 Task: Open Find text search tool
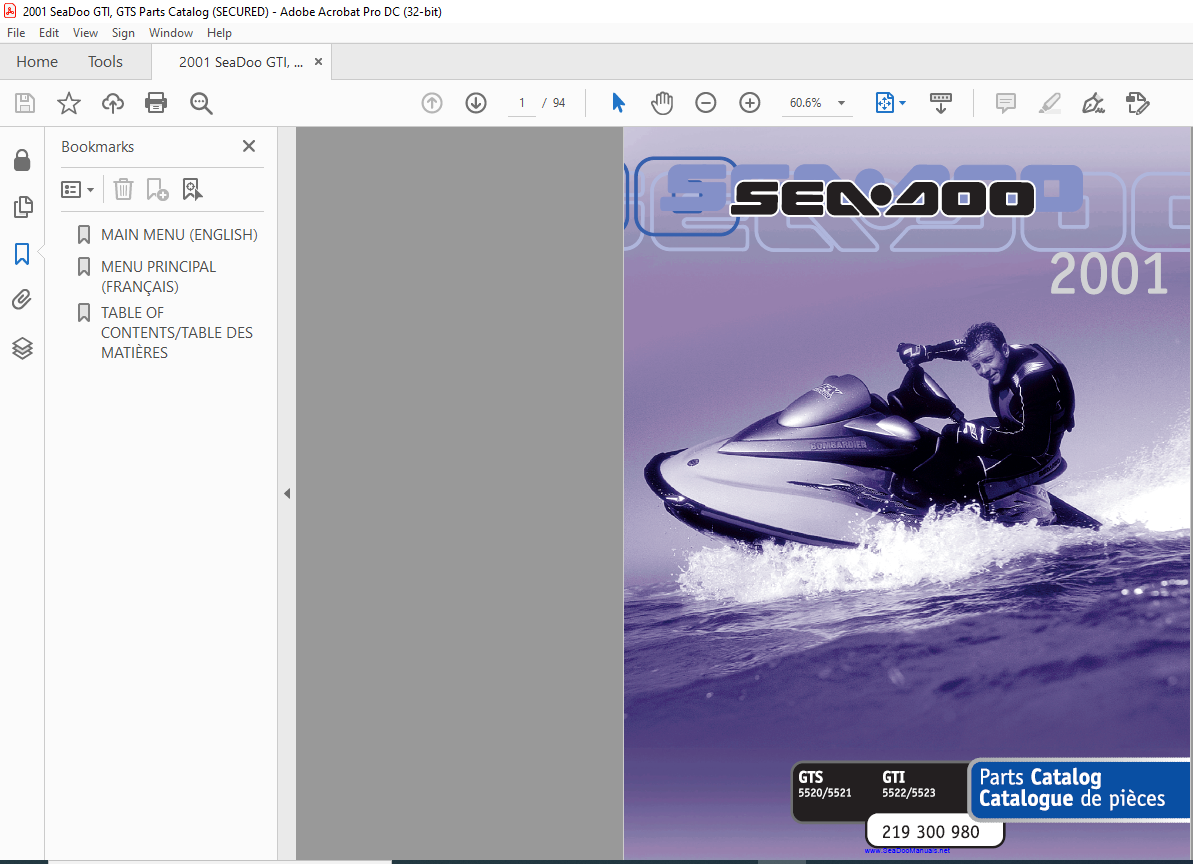(x=201, y=103)
